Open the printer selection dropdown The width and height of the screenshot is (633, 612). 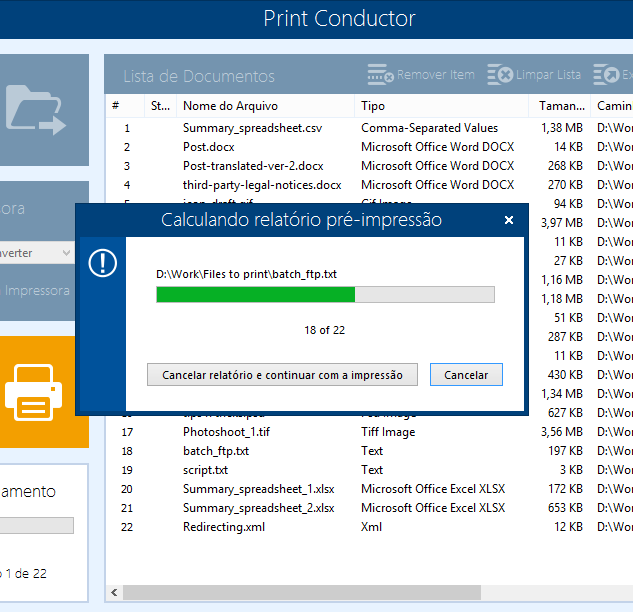click(x=37, y=253)
